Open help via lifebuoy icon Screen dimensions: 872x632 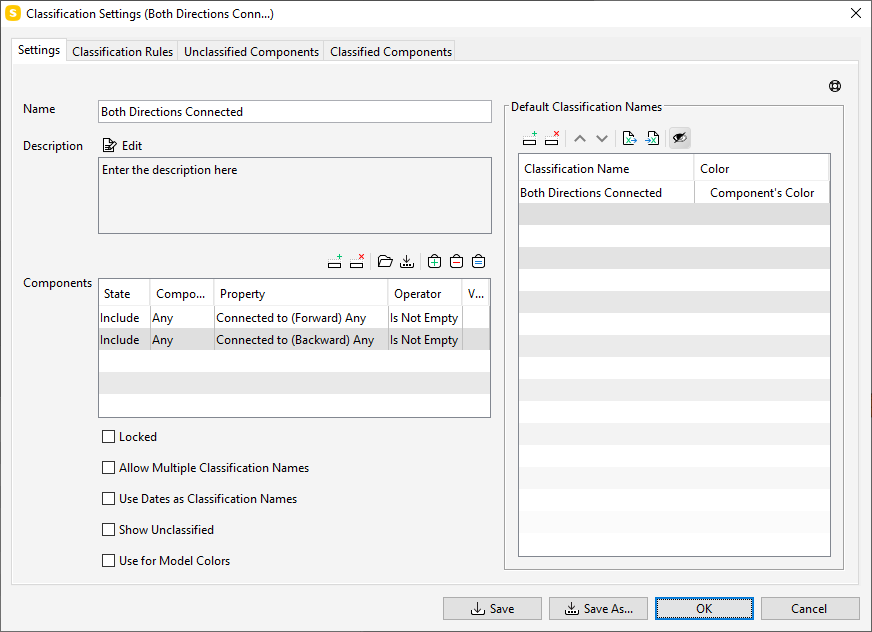point(835,86)
